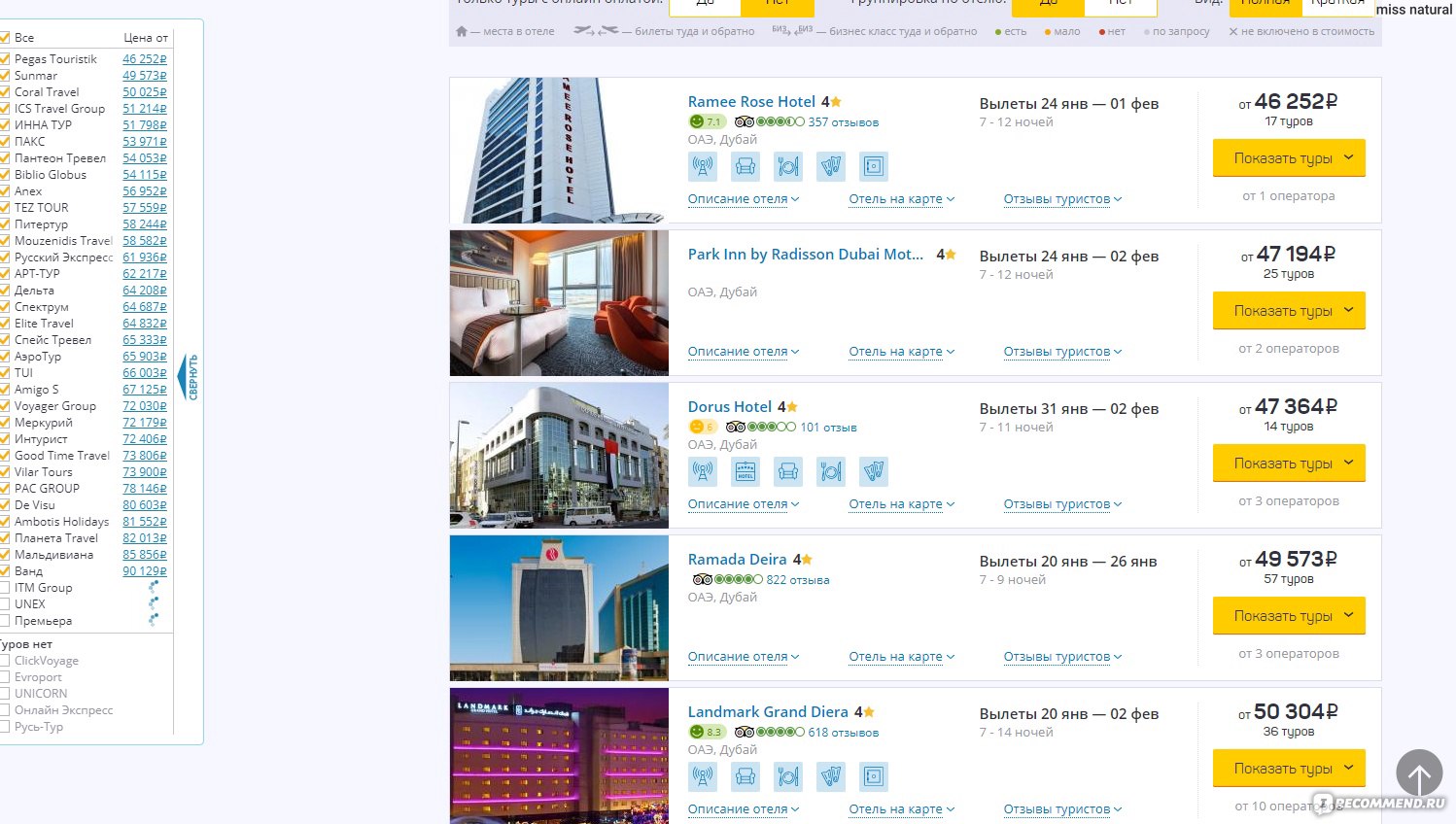1456x824 pixels.
Task: Click the flippers icon for Dorus Hotel
Action: [874, 471]
